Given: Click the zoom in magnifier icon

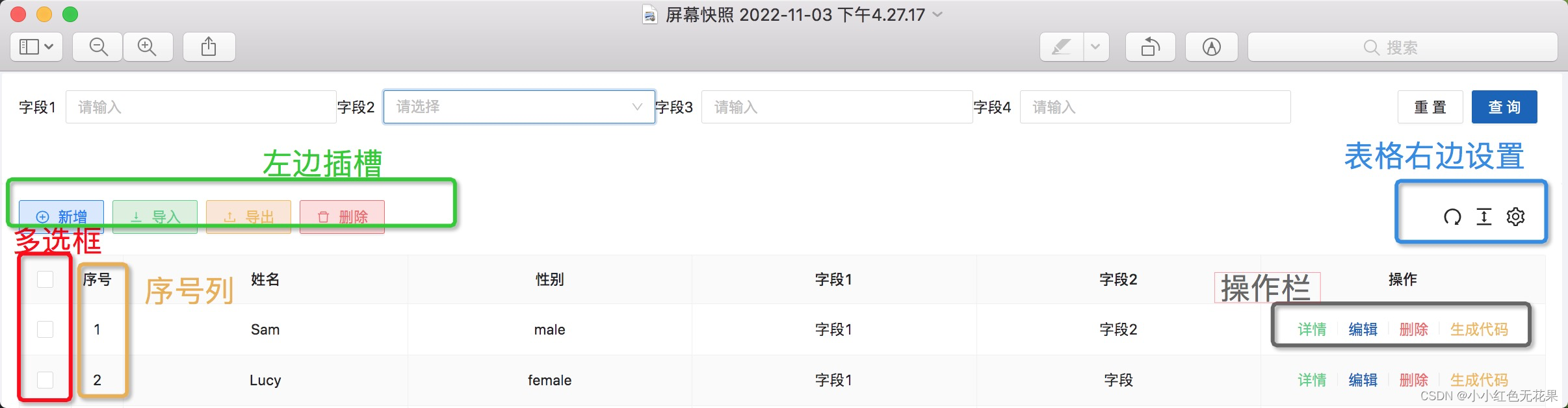Looking at the screenshot, I should [147, 46].
